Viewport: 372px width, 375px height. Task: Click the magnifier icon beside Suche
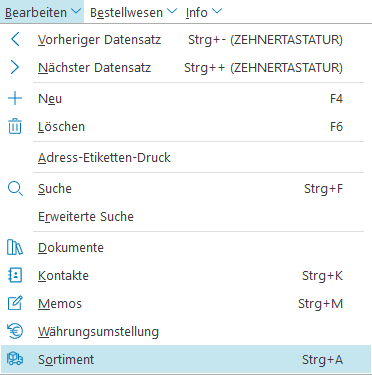click(15, 189)
